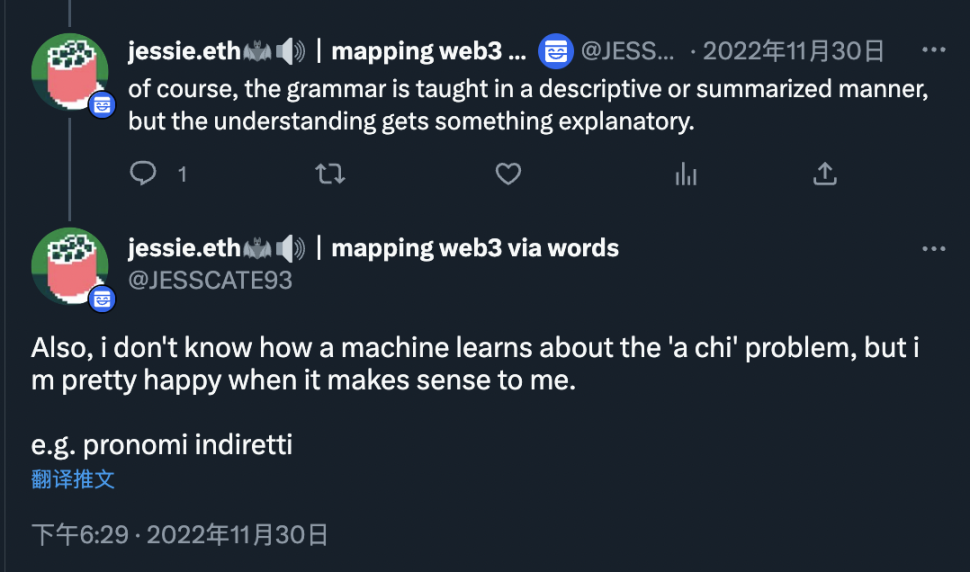Image resolution: width=970 pixels, height=572 pixels.
Task: Click the retweet icon on first tweet
Action: (330, 174)
